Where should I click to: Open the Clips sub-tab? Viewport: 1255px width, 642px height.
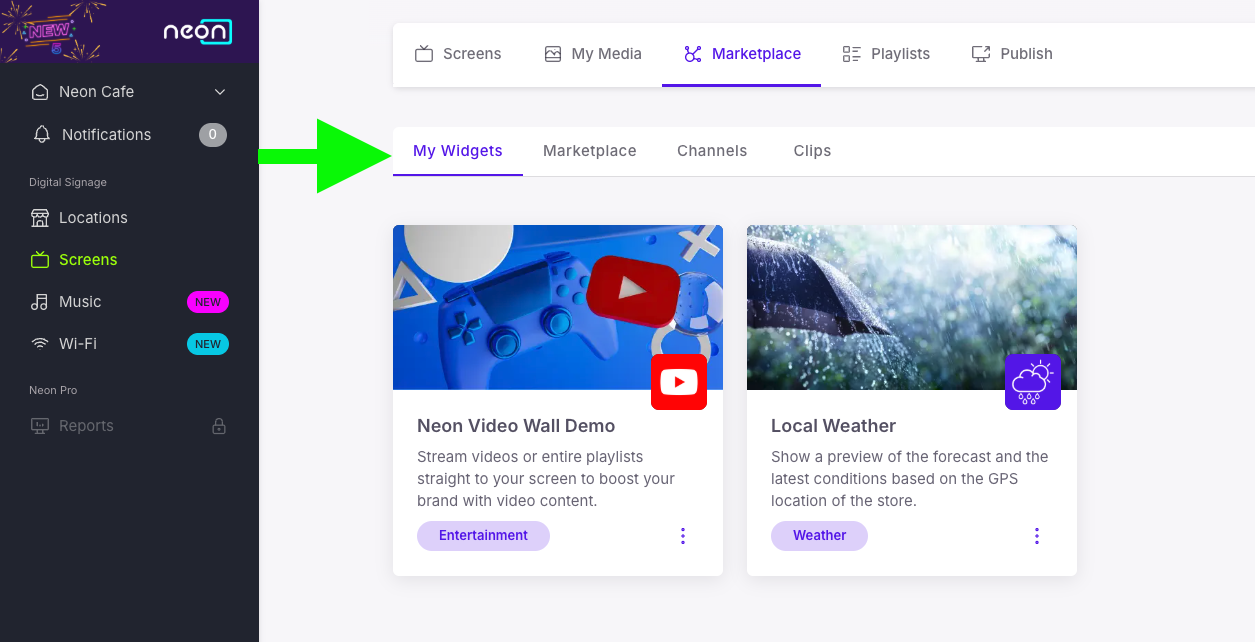point(812,151)
